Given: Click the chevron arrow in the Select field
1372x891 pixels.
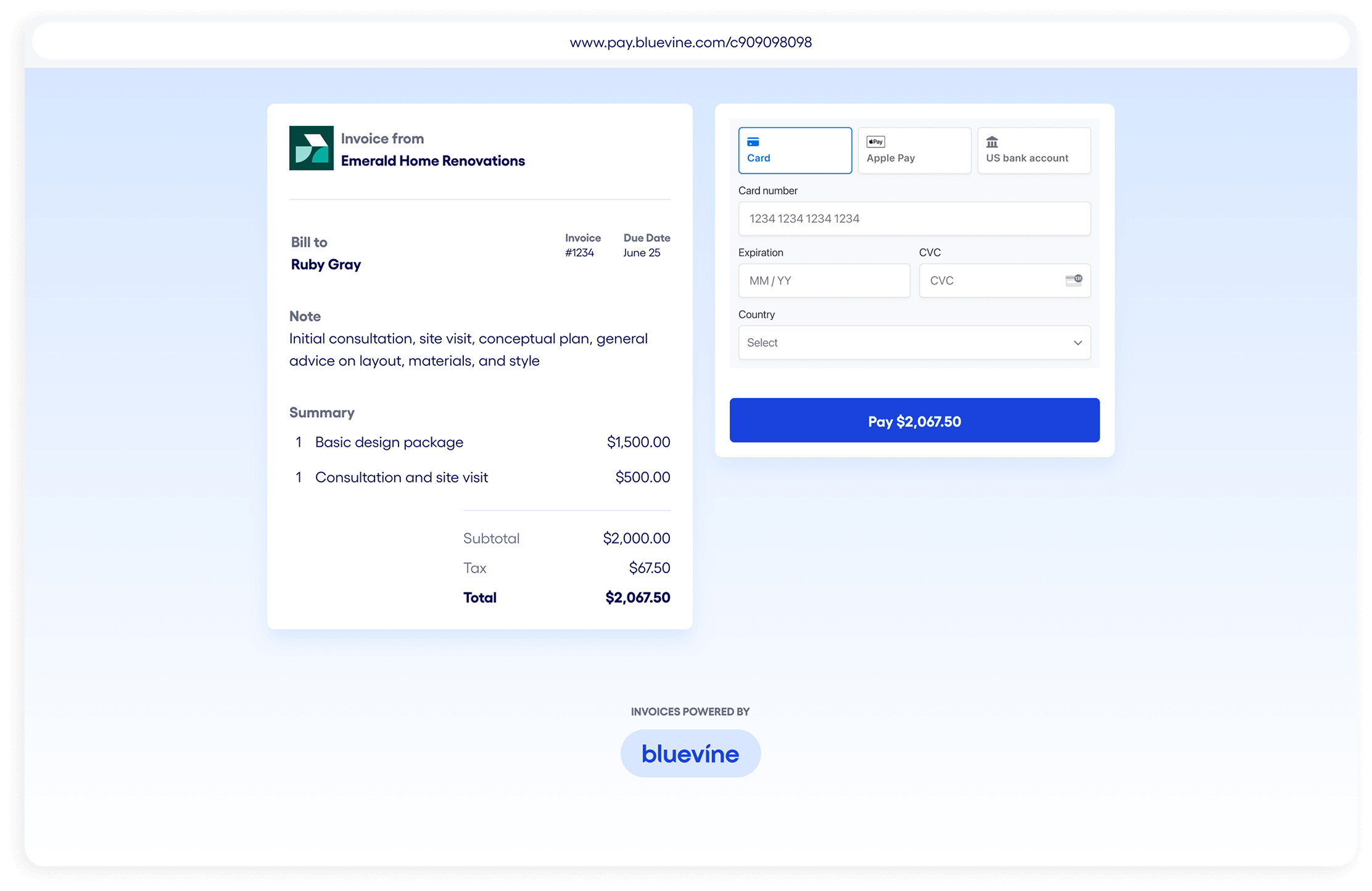Looking at the screenshot, I should tap(1077, 342).
